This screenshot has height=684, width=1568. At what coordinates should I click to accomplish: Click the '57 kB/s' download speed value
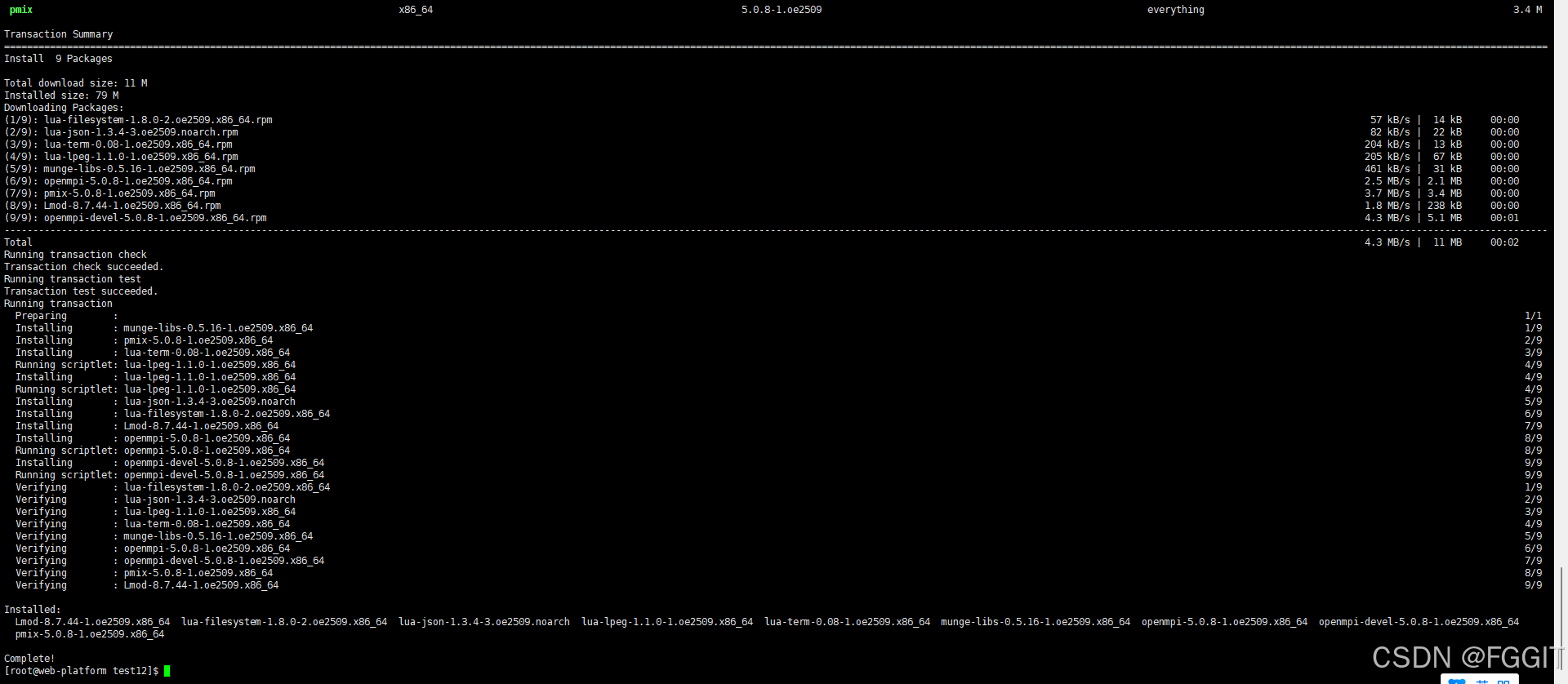pos(1390,120)
